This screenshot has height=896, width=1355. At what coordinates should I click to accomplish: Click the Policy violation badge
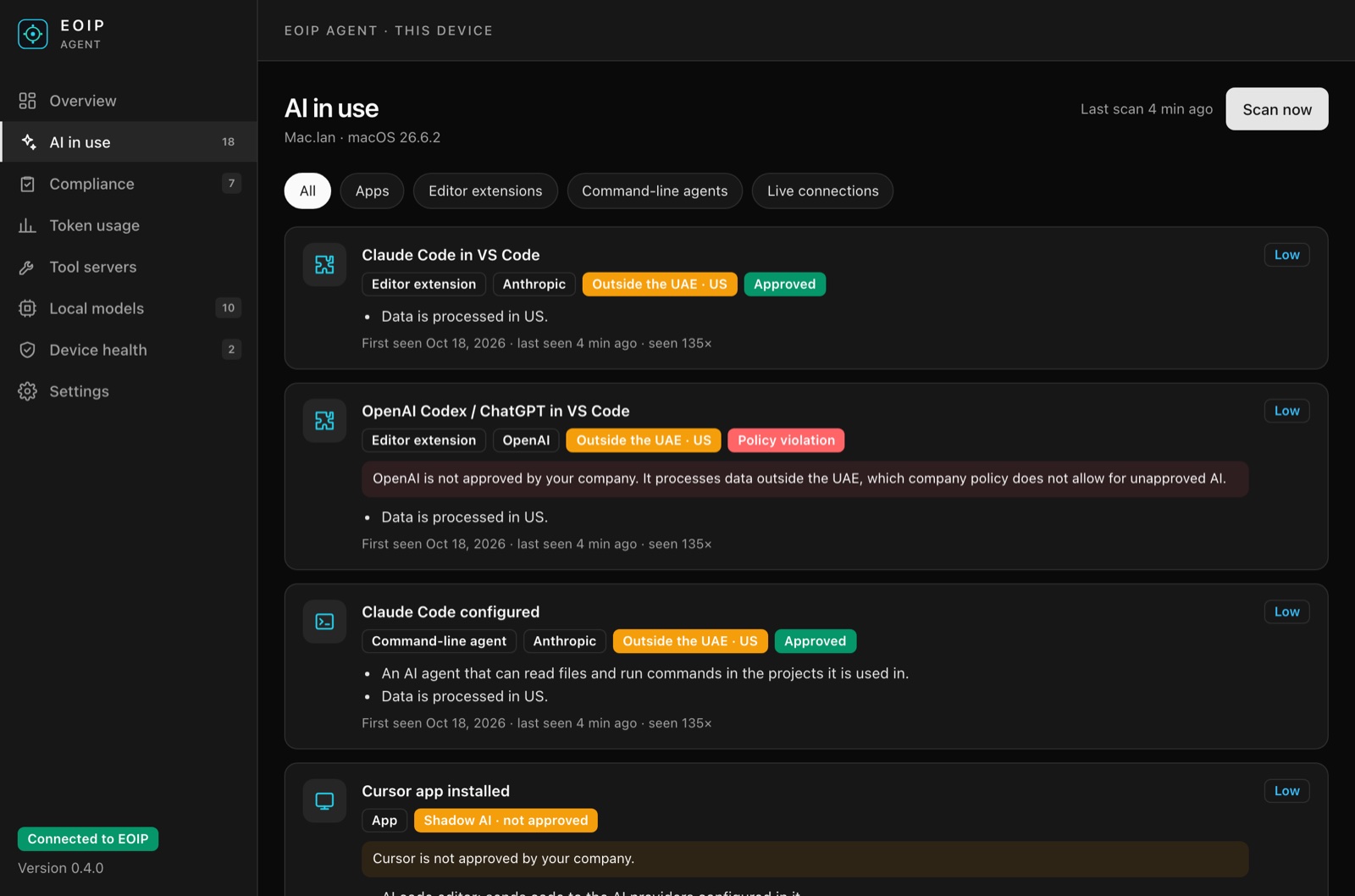click(x=786, y=440)
